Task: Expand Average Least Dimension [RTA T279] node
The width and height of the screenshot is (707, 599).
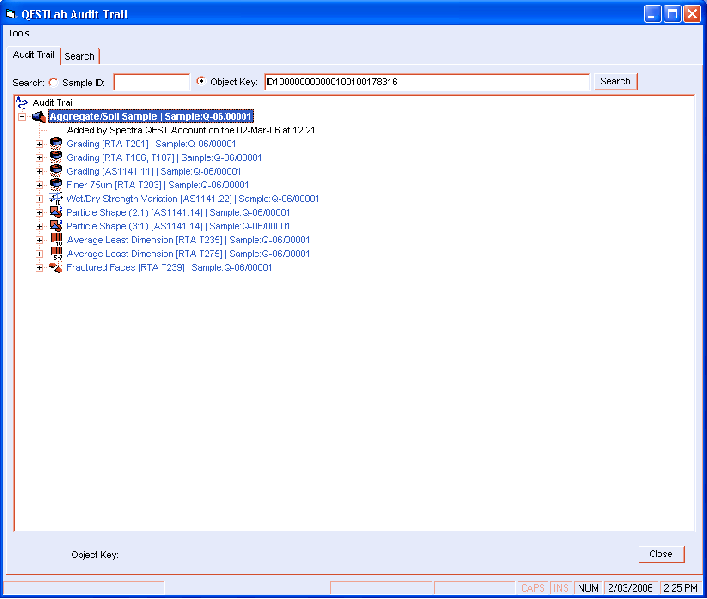Action: pyautogui.click(x=40, y=254)
